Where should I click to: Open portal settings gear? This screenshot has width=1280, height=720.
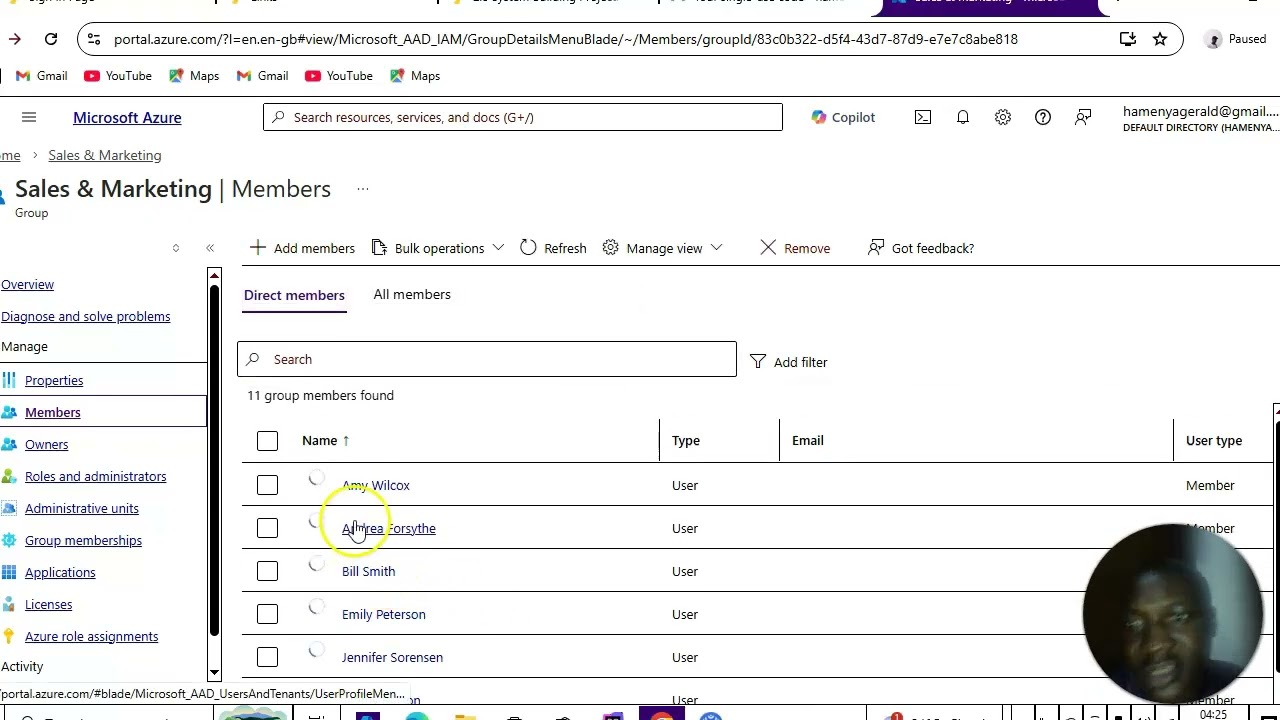(1003, 117)
